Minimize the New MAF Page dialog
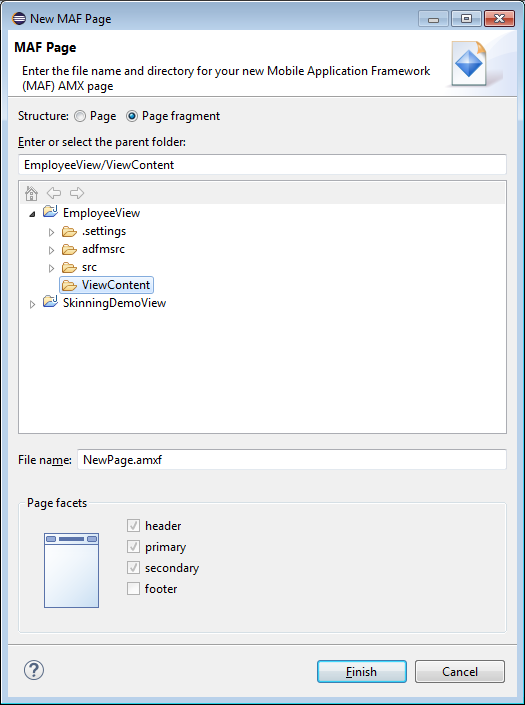The image size is (525, 705). (x=434, y=19)
